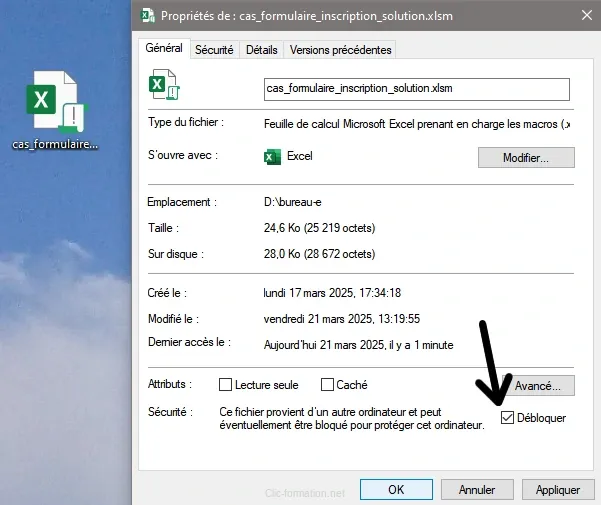Viewport: 601px width, 505px height.
Task: Click the Excel icon in dialog title bar
Action: pyautogui.click(x=149, y=15)
